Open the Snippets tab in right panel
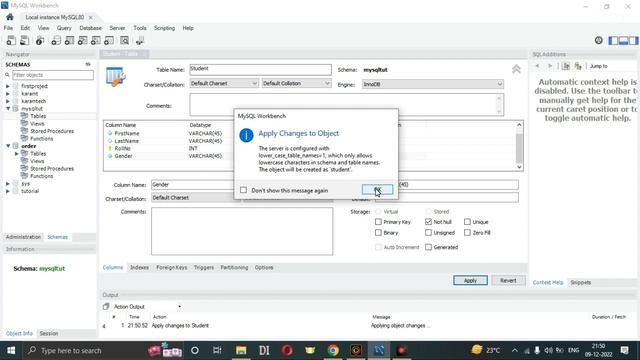640x360 pixels. click(x=580, y=282)
